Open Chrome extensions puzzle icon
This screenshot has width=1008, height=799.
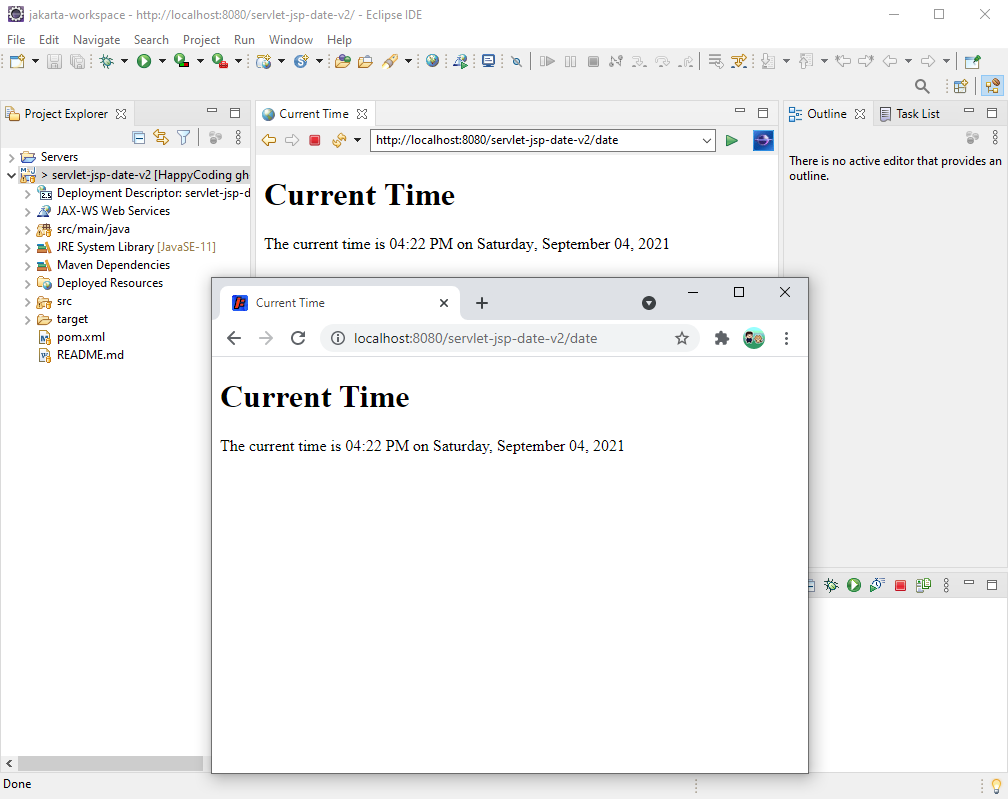721,338
